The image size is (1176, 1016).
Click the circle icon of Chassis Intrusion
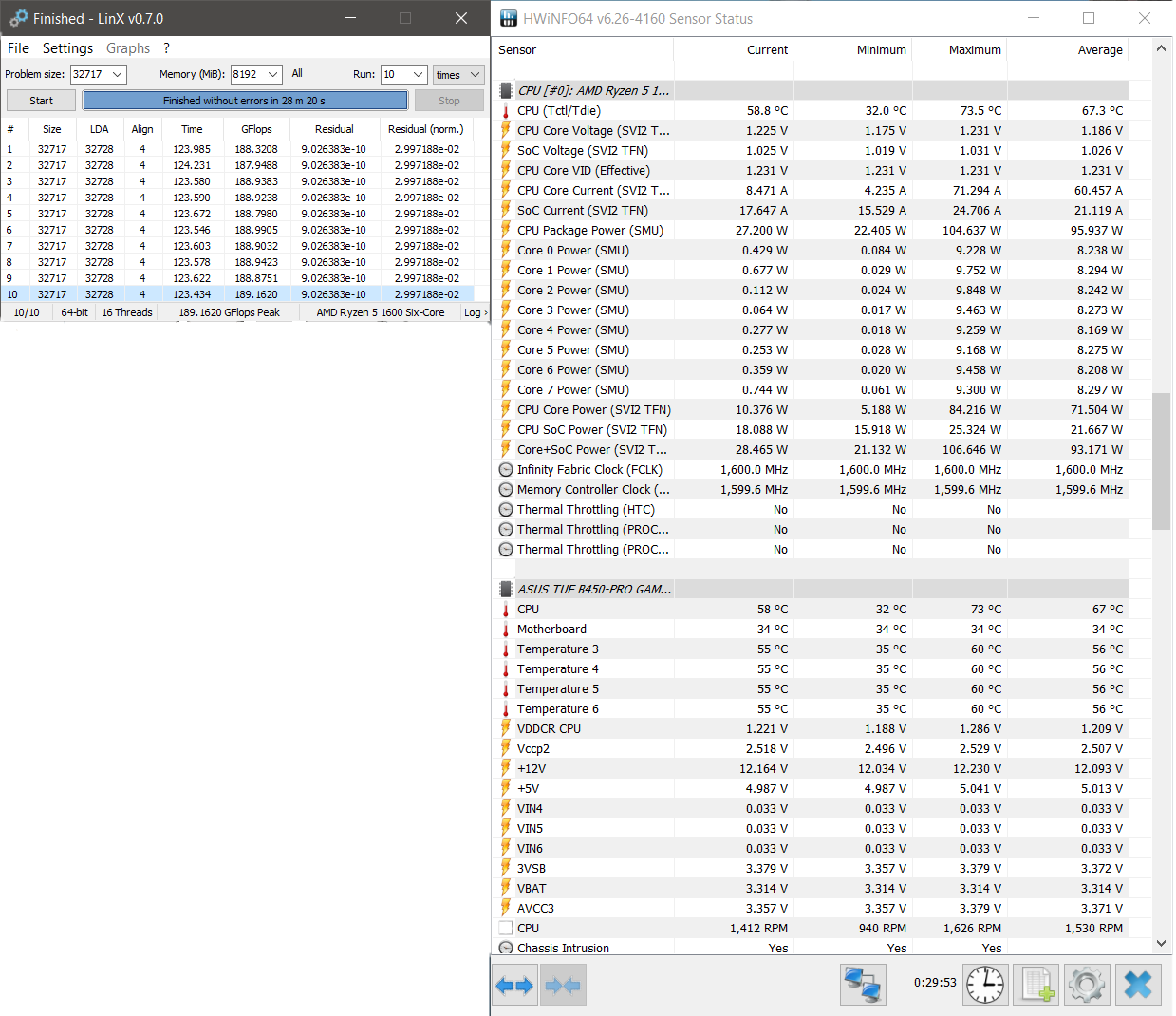pyautogui.click(x=506, y=949)
